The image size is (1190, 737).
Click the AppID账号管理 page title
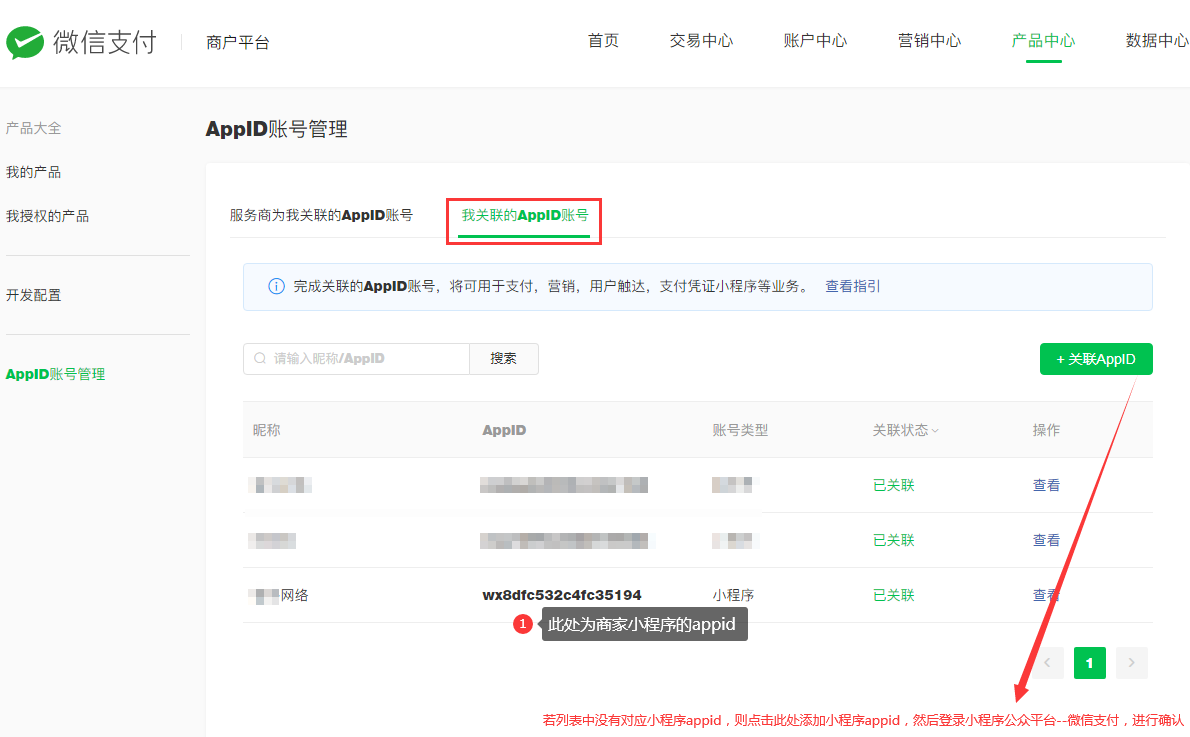pyautogui.click(x=276, y=129)
